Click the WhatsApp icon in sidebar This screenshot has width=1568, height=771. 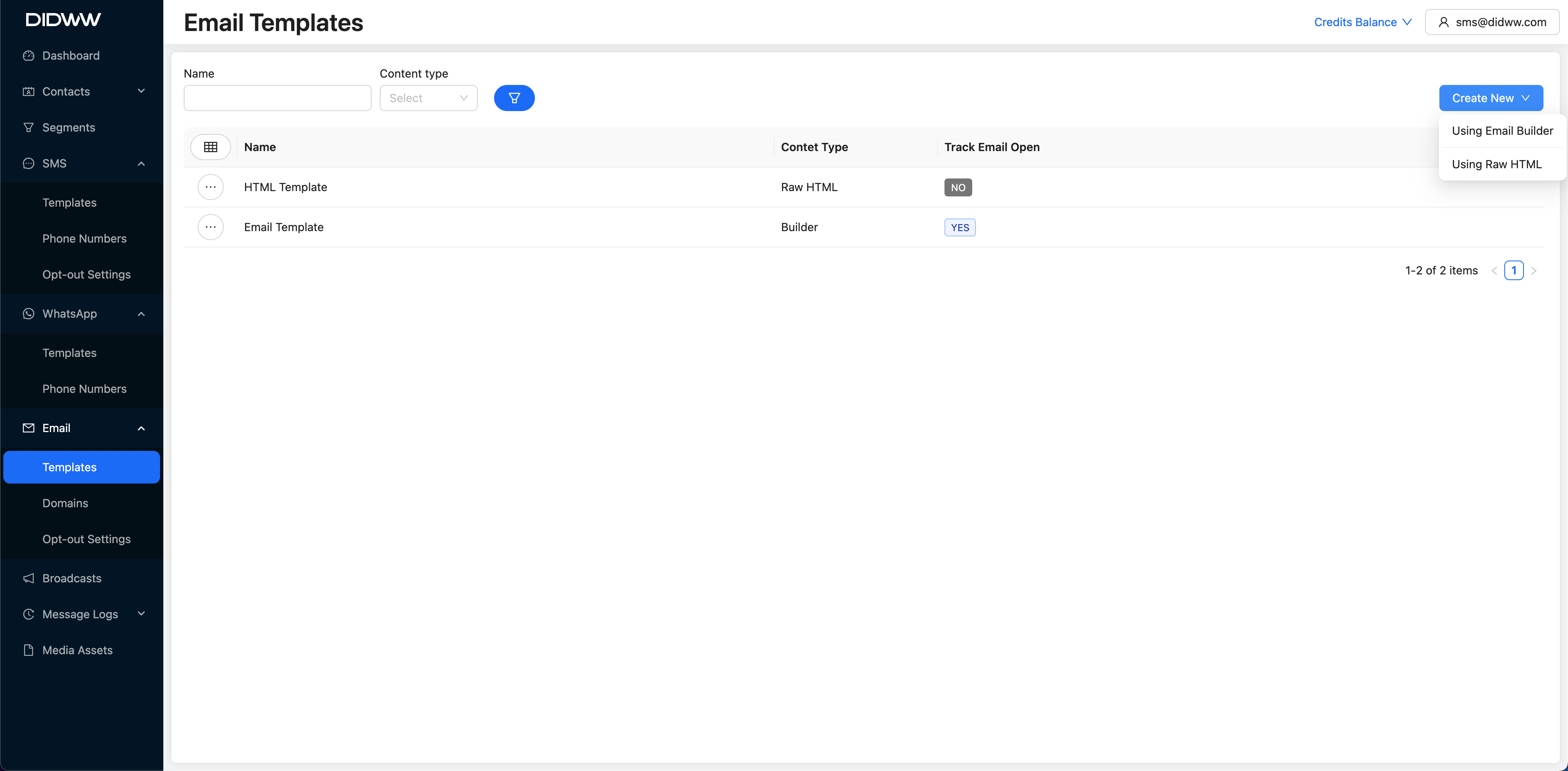29,313
